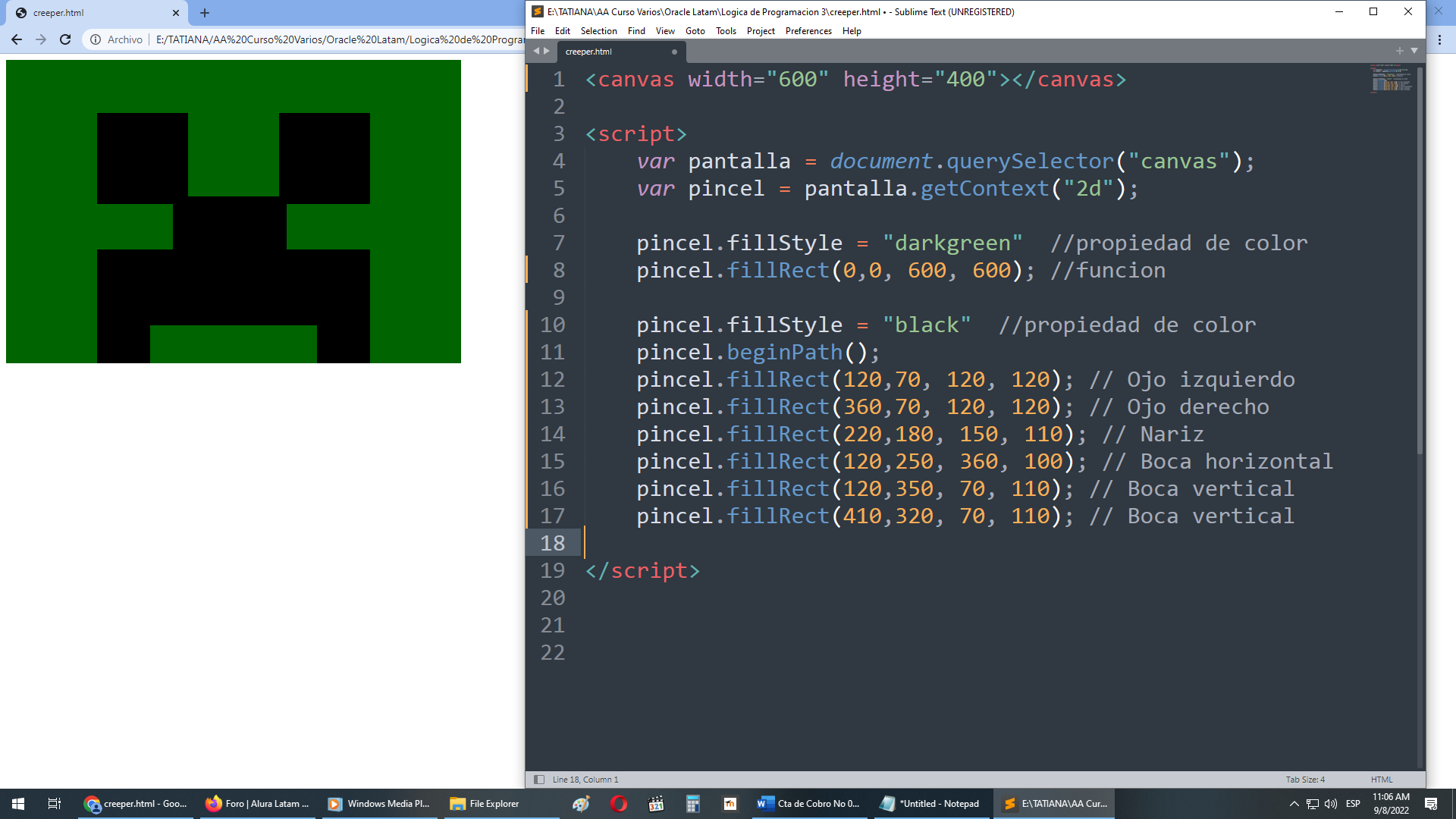Open the Tools menu

pos(726,31)
